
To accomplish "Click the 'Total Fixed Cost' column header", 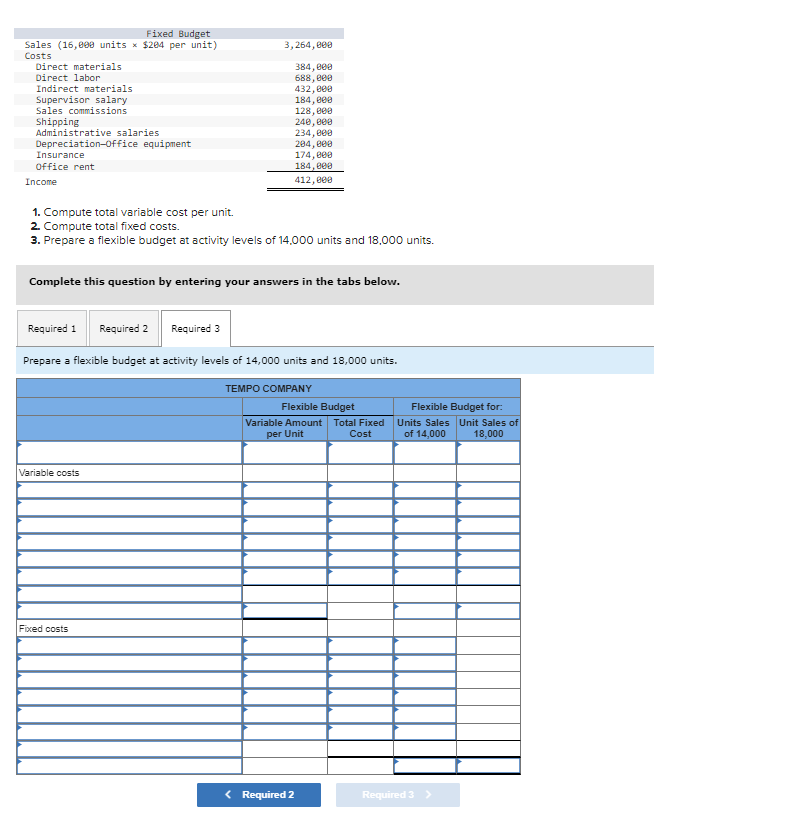I will (360, 428).
